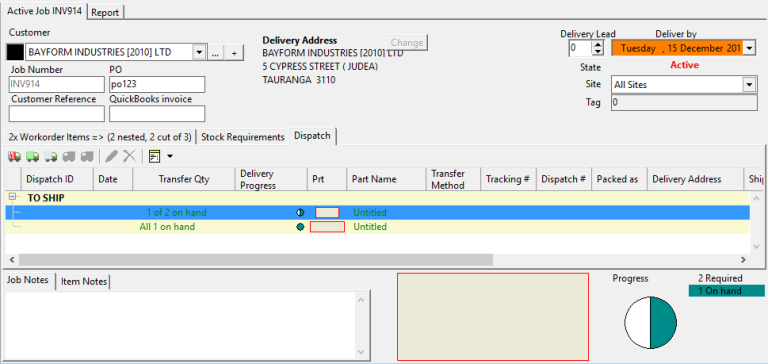
Task: Increase the Delivery Lead value
Action: coord(598,45)
